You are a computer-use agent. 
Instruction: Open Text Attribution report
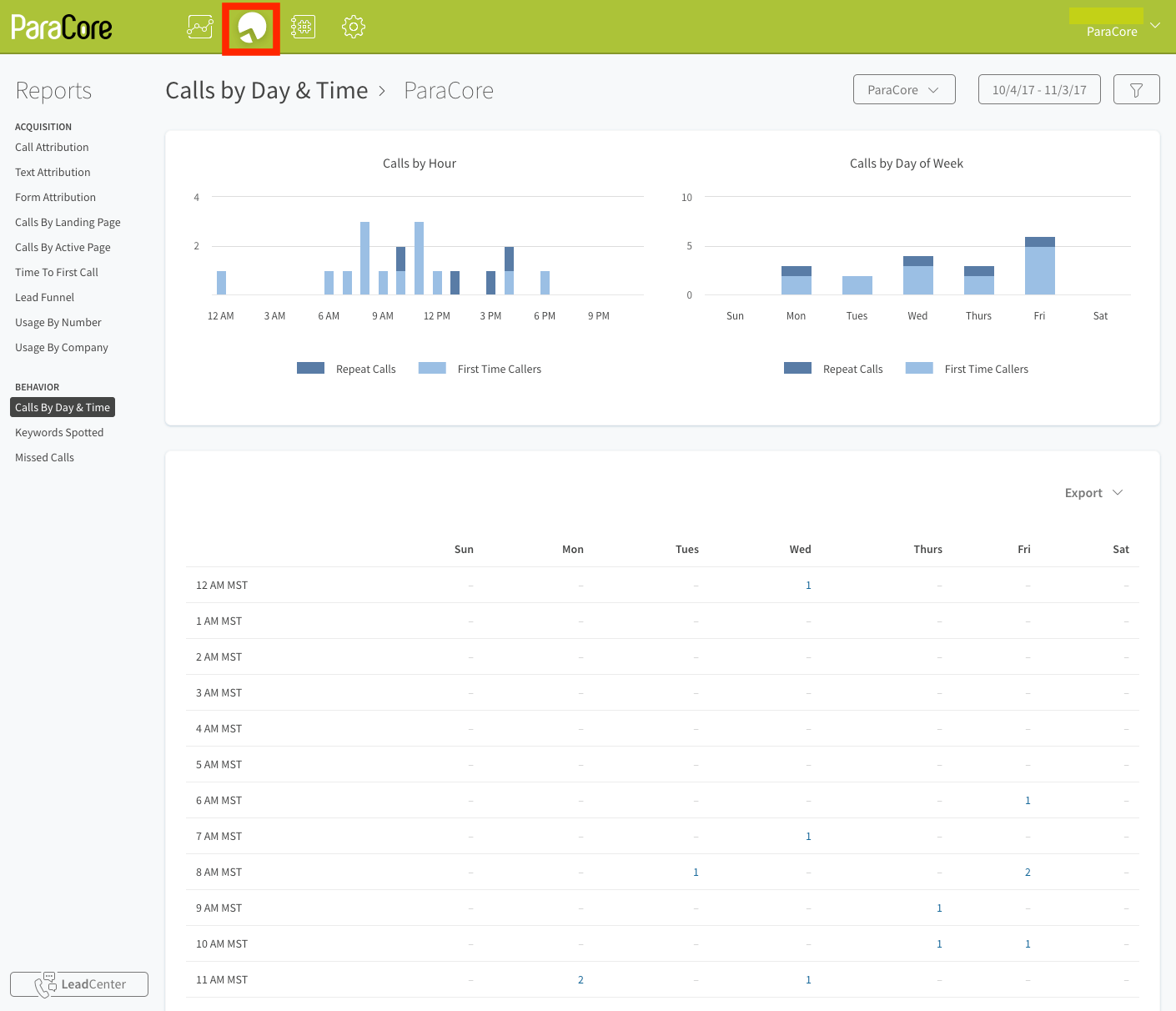53,172
